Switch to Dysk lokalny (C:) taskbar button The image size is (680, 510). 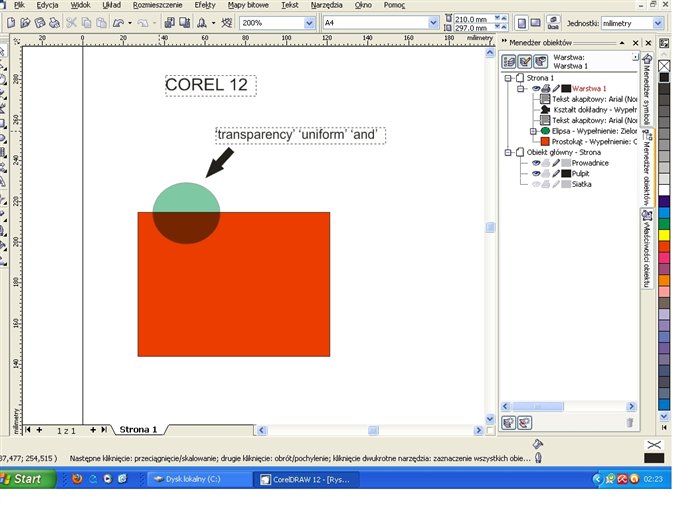click(x=196, y=479)
